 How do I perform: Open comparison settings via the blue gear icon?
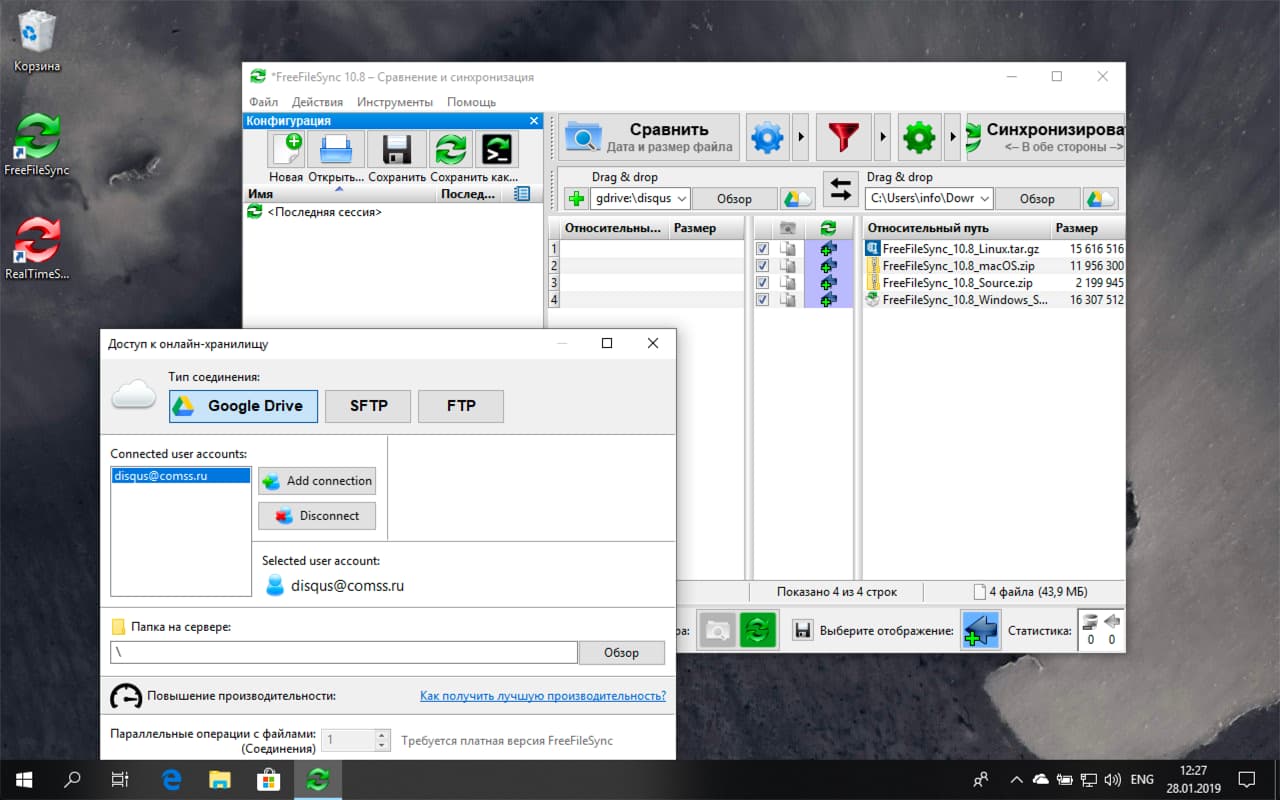768,137
